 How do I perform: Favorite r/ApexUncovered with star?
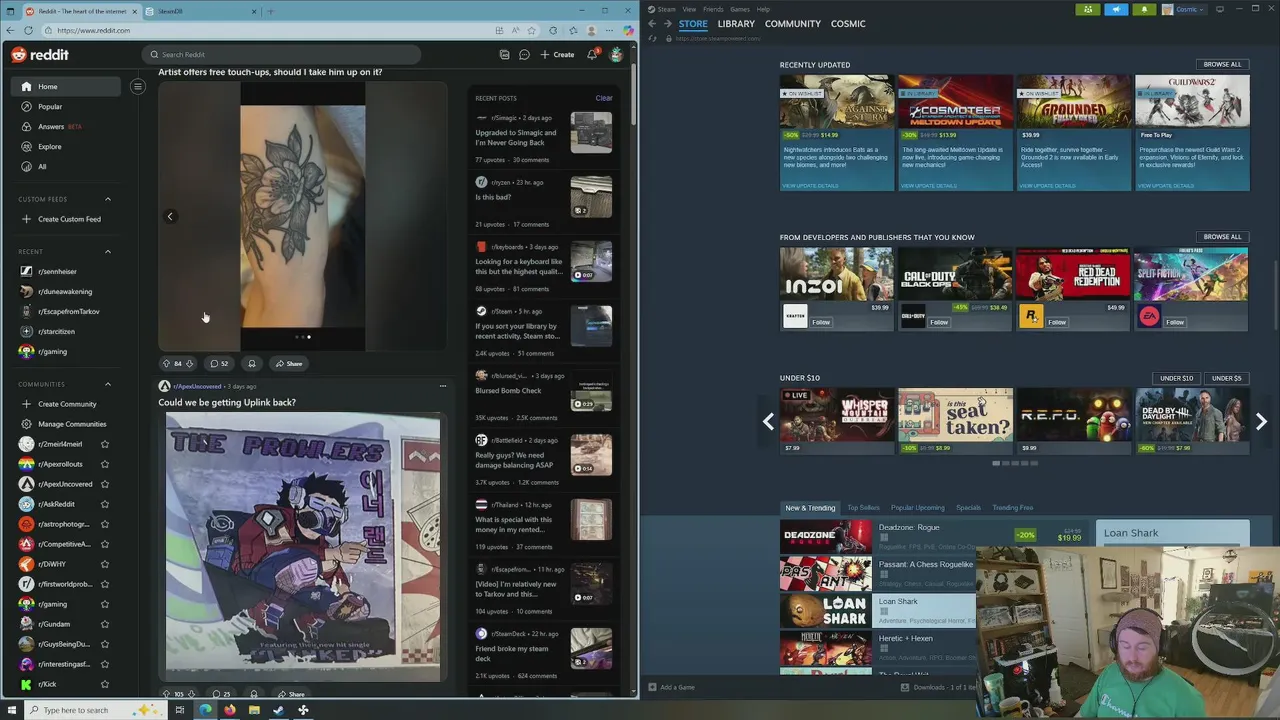[105, 484]
